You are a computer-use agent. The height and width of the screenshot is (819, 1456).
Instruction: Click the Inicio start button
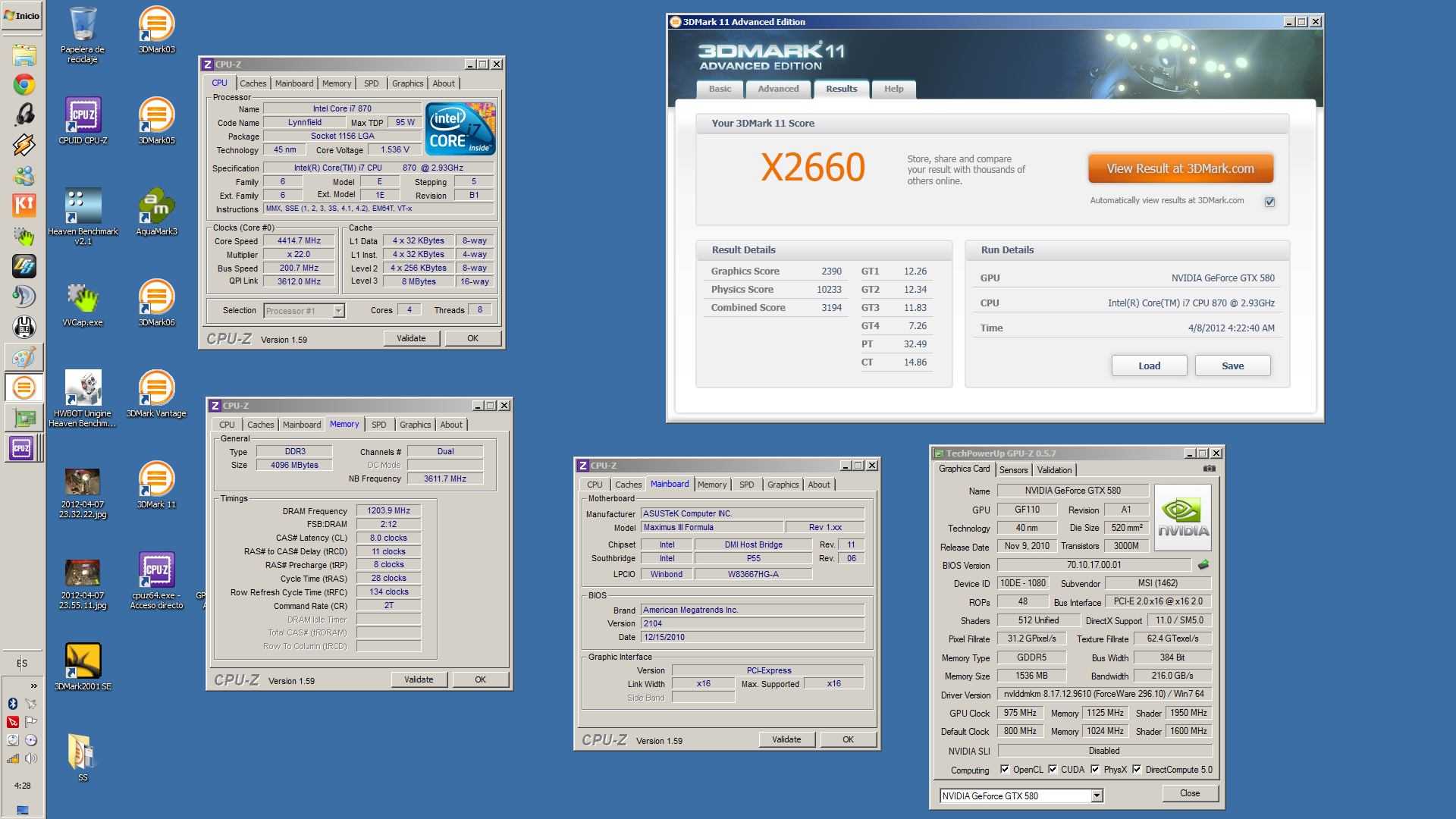pos(22,15)
